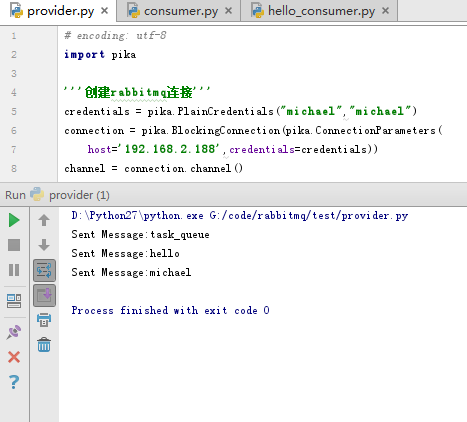This screenshot has height=422, width=467.
Task: Click 'channel = connection.channel()' line
Action: click(154, 168)
